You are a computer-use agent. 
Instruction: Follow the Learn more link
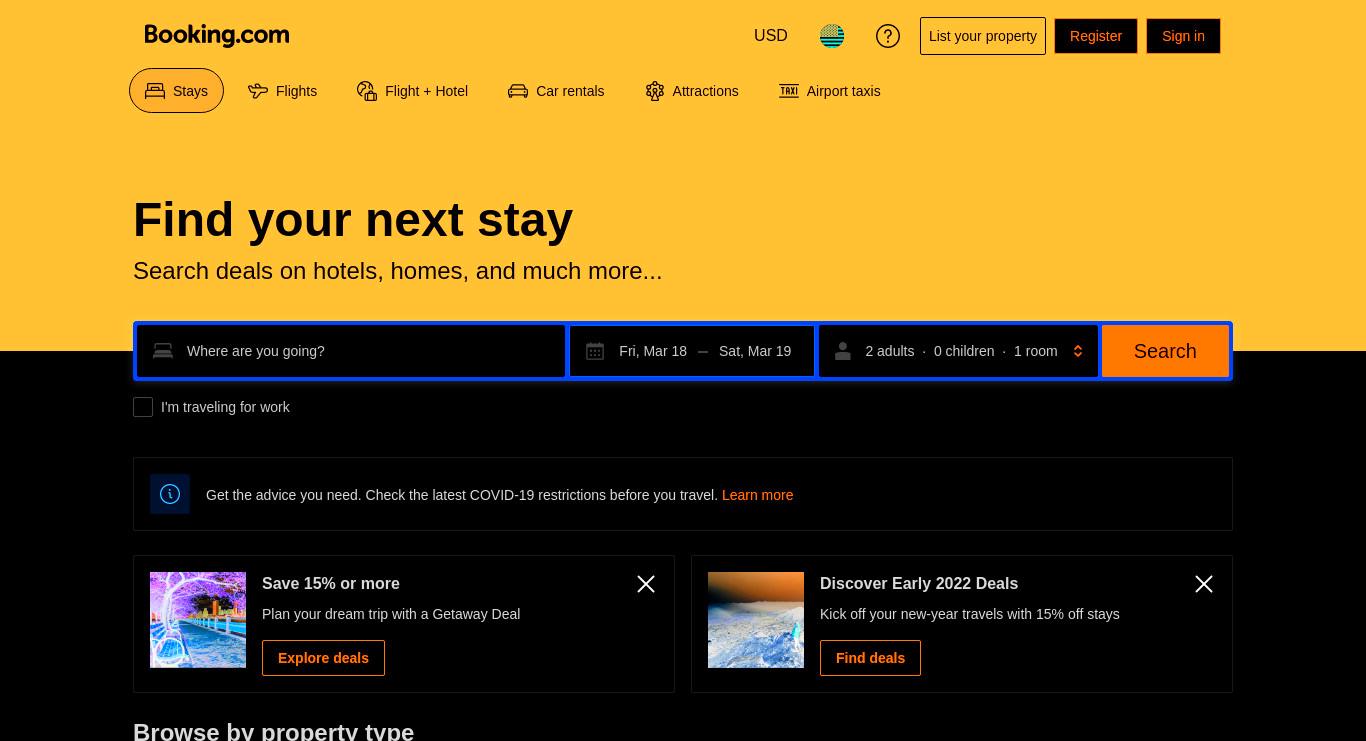click(x=757, y=495)
